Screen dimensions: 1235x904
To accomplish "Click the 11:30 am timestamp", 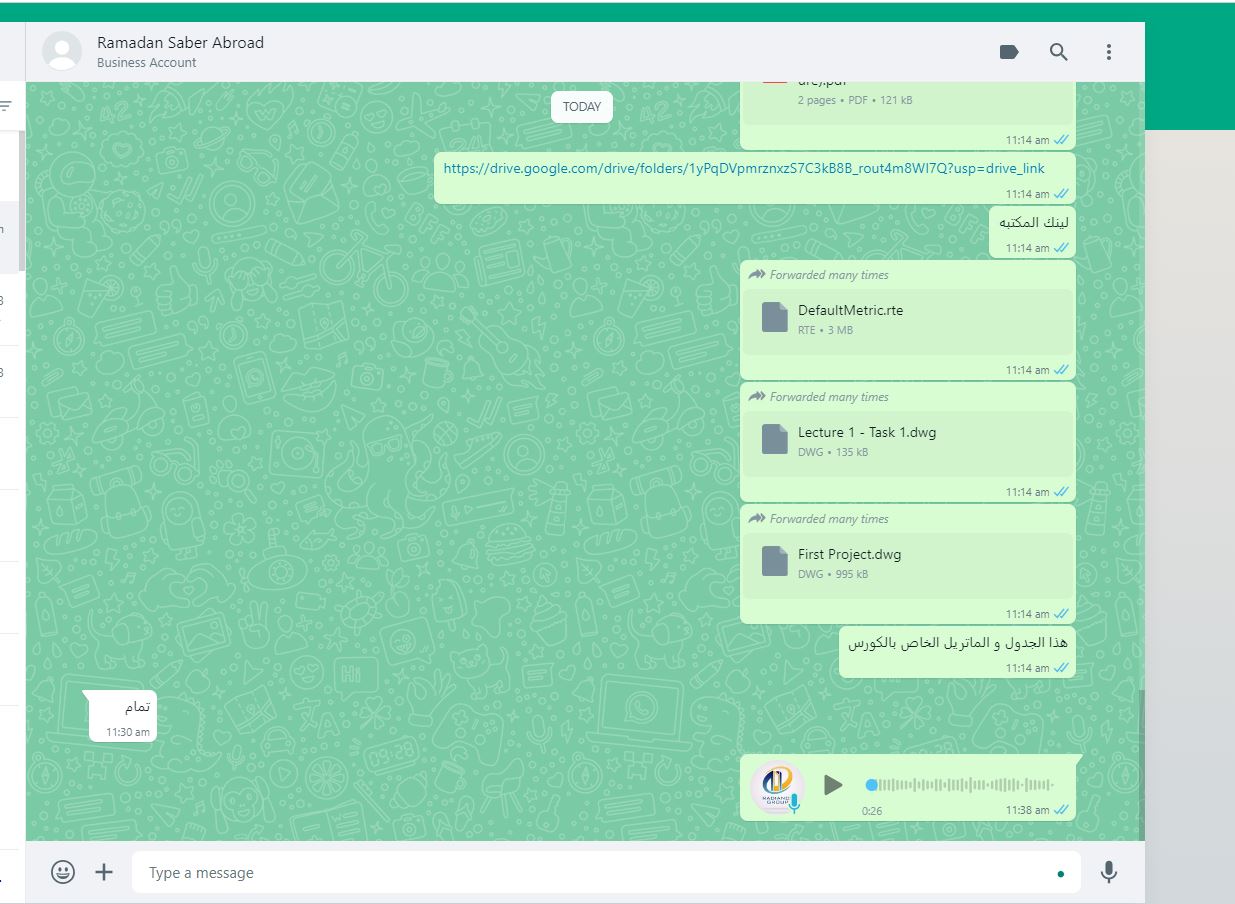I will click(x=128, y=732).
